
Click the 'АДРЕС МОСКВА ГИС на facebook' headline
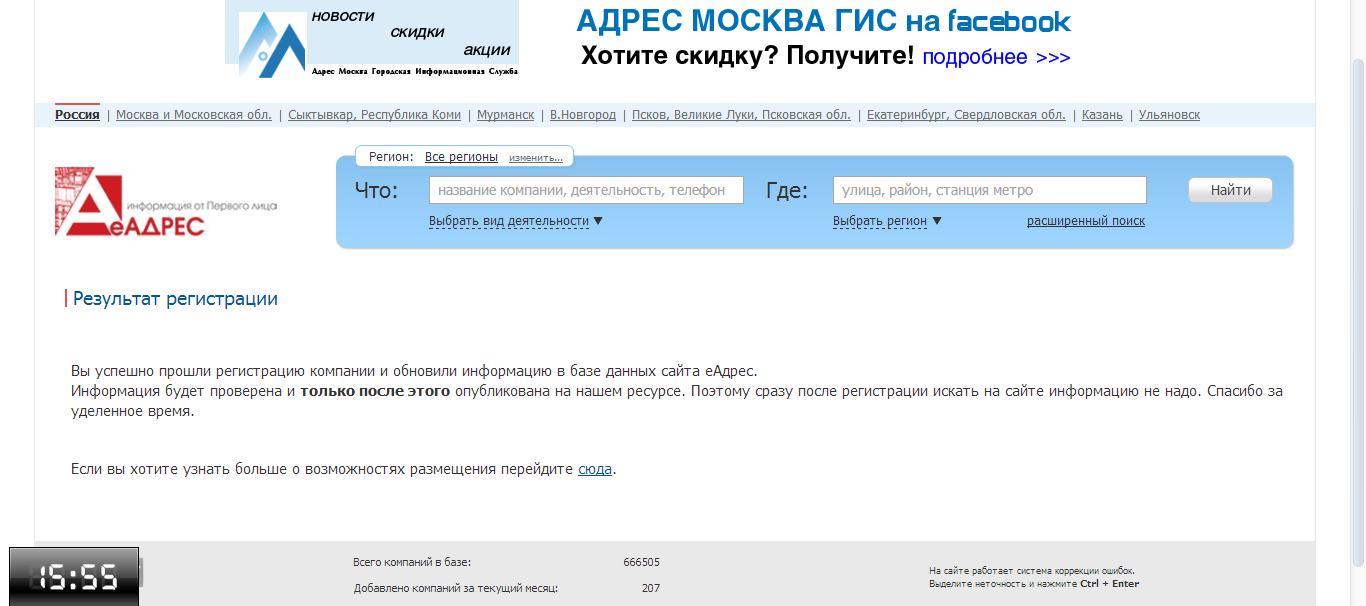click(x=824, y=20)
